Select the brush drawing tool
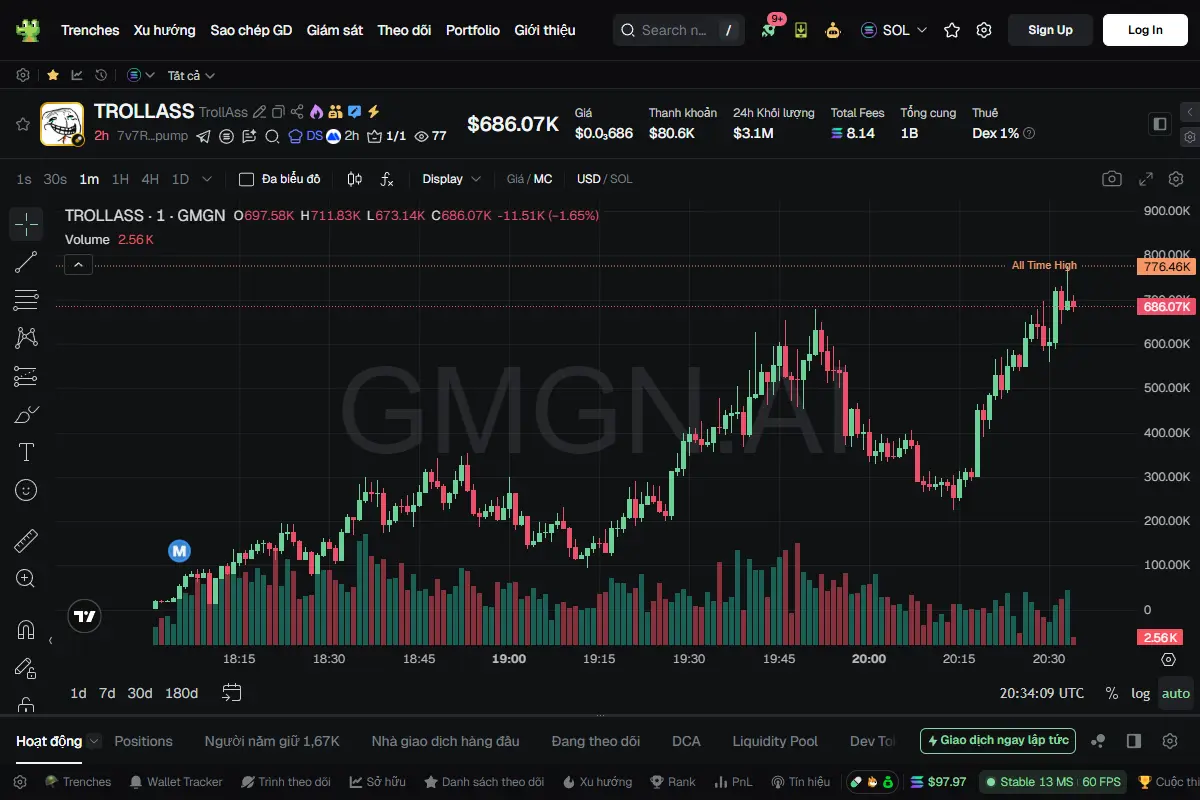Image resolution: width=1200 pixels, height=800 pixels. click(26, 414)
